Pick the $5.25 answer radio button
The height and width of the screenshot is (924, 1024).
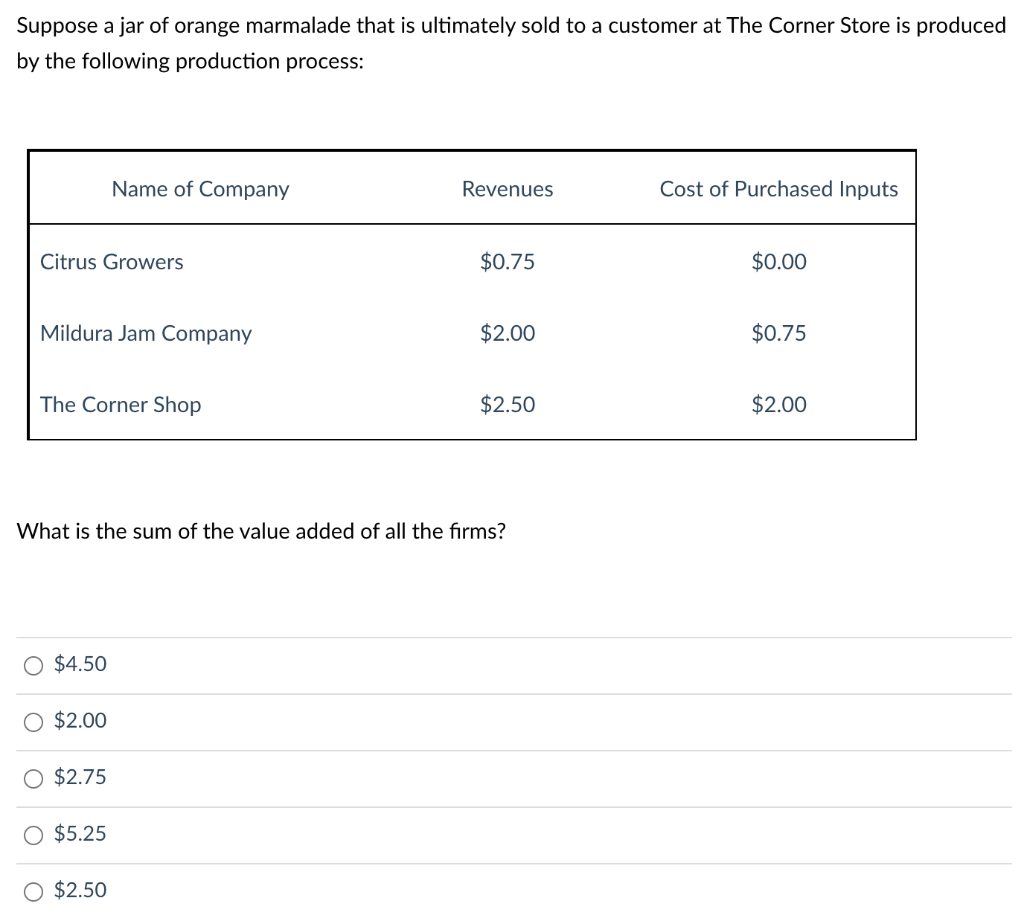point(35,834)
